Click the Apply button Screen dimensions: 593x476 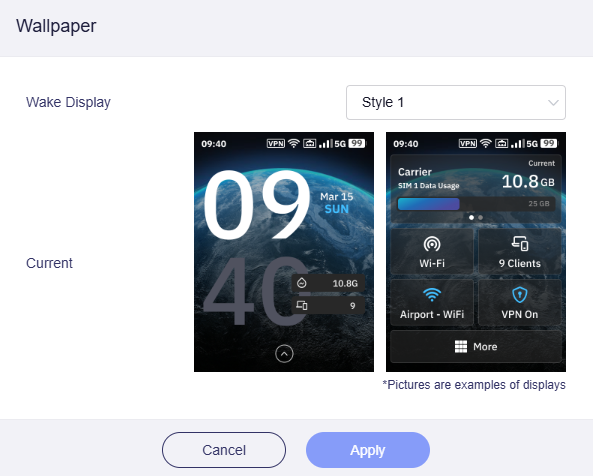[x=368, y=450]
